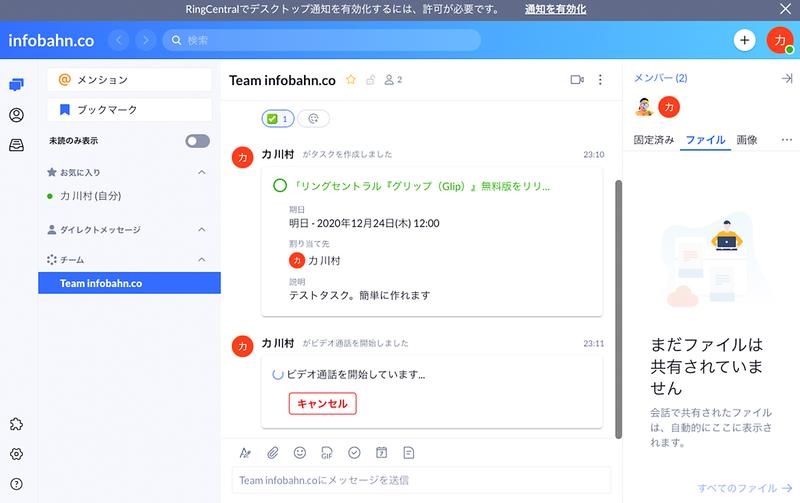Click 通知を有効化 link in banner
This screenshot has width=800, height=503.
[x=555, y=9]
